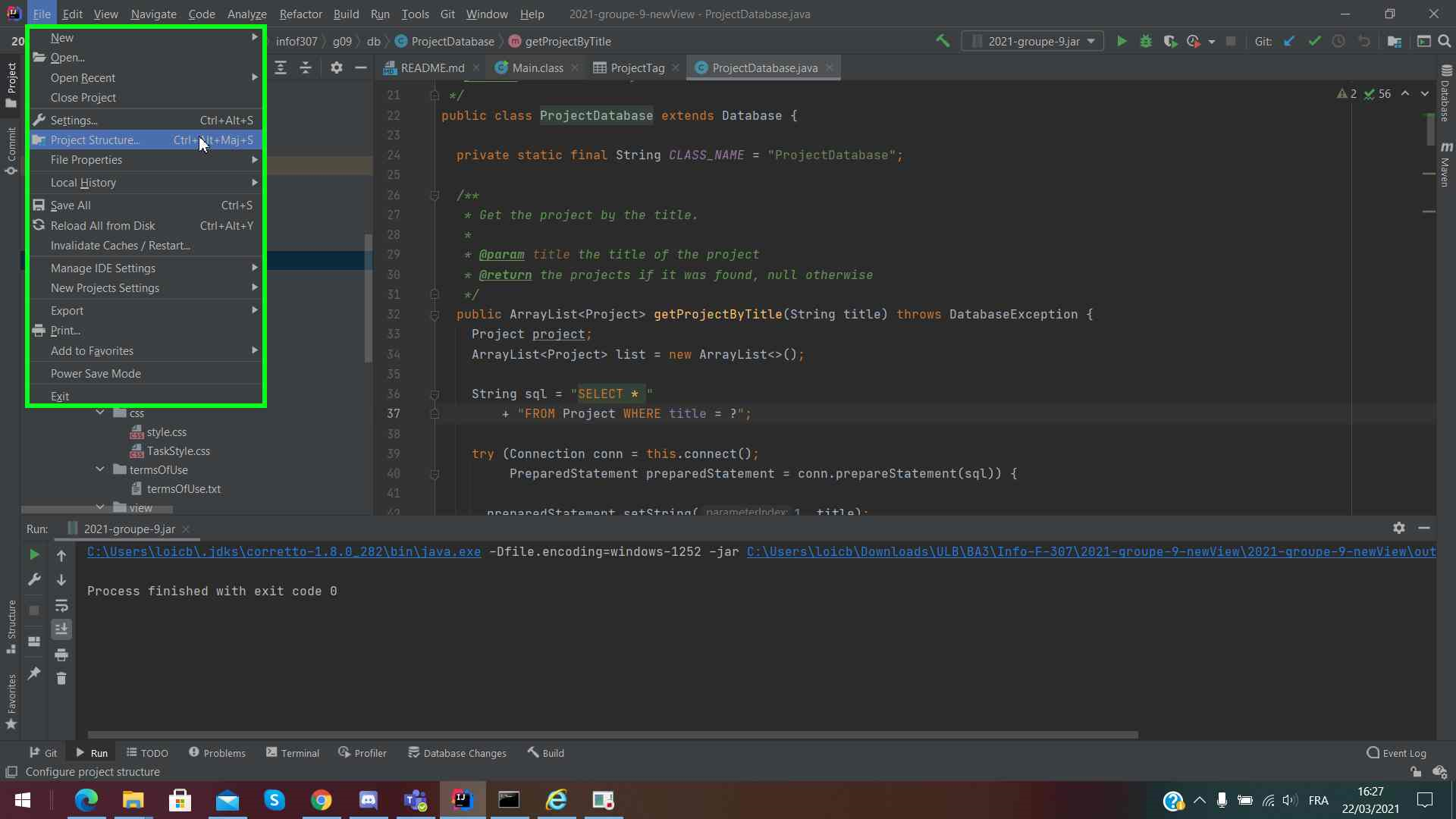Rerun using the Run panel play icon
Image resolution: width=1456 pixels, height=819 pixels.
34,555
